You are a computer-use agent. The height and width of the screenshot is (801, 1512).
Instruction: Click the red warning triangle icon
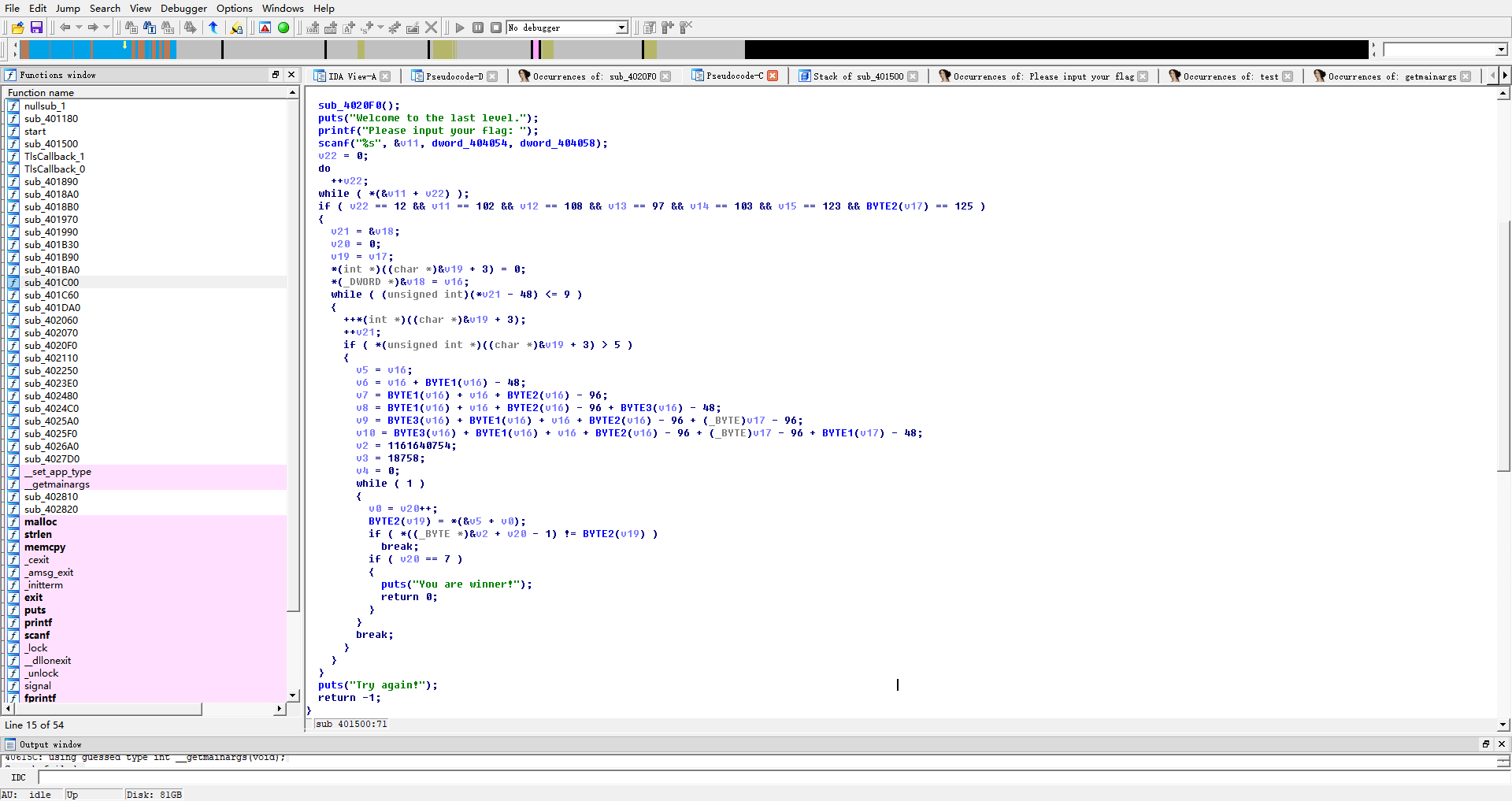(265, 28)
